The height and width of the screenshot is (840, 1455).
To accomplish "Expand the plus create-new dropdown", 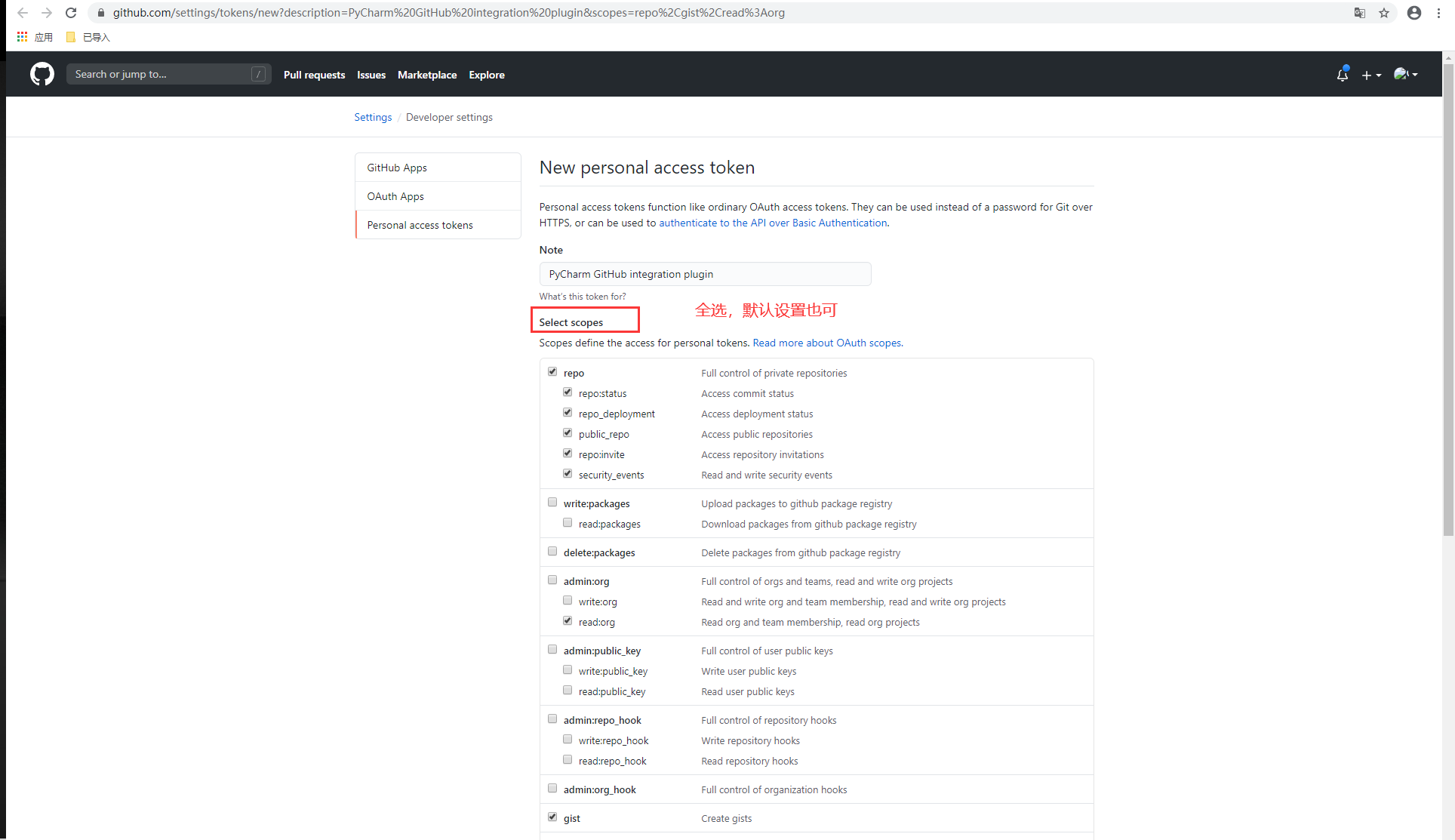I will click(1370, 75).
